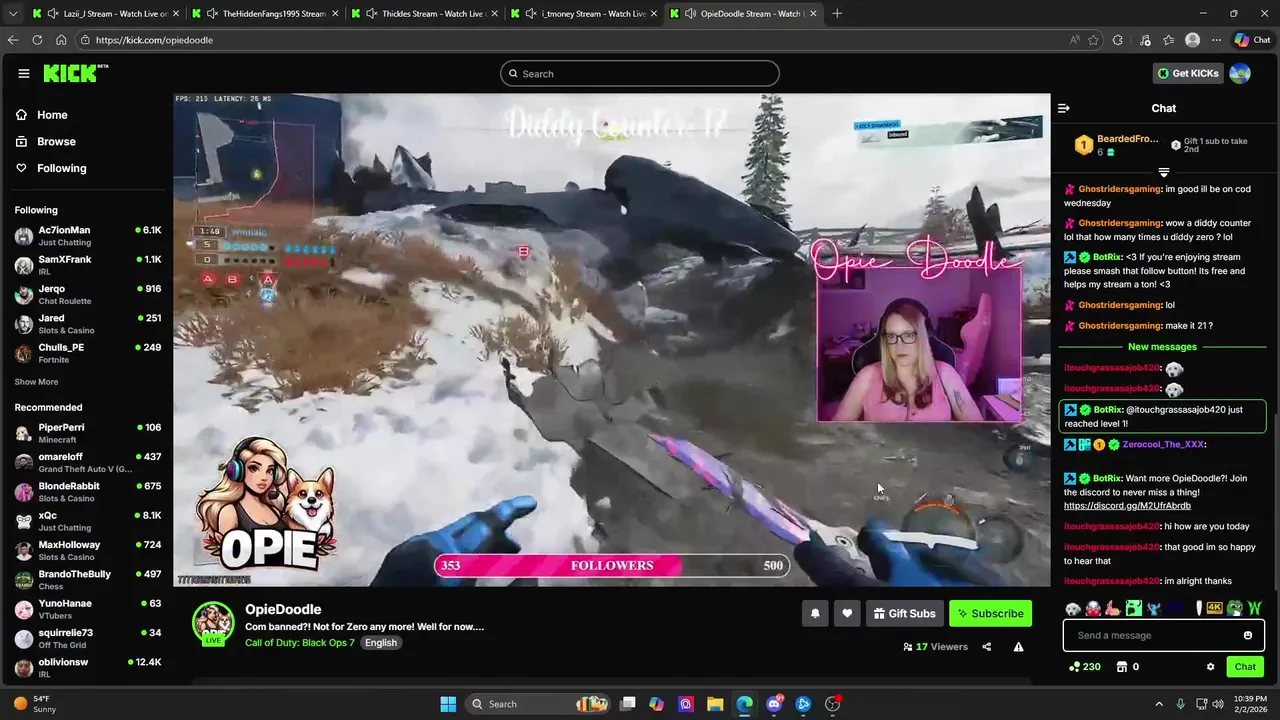Screen dimensions: 1280x720
Task: Click the green Chat send button
Action: pyautogui.click(x=1245, y=667)
